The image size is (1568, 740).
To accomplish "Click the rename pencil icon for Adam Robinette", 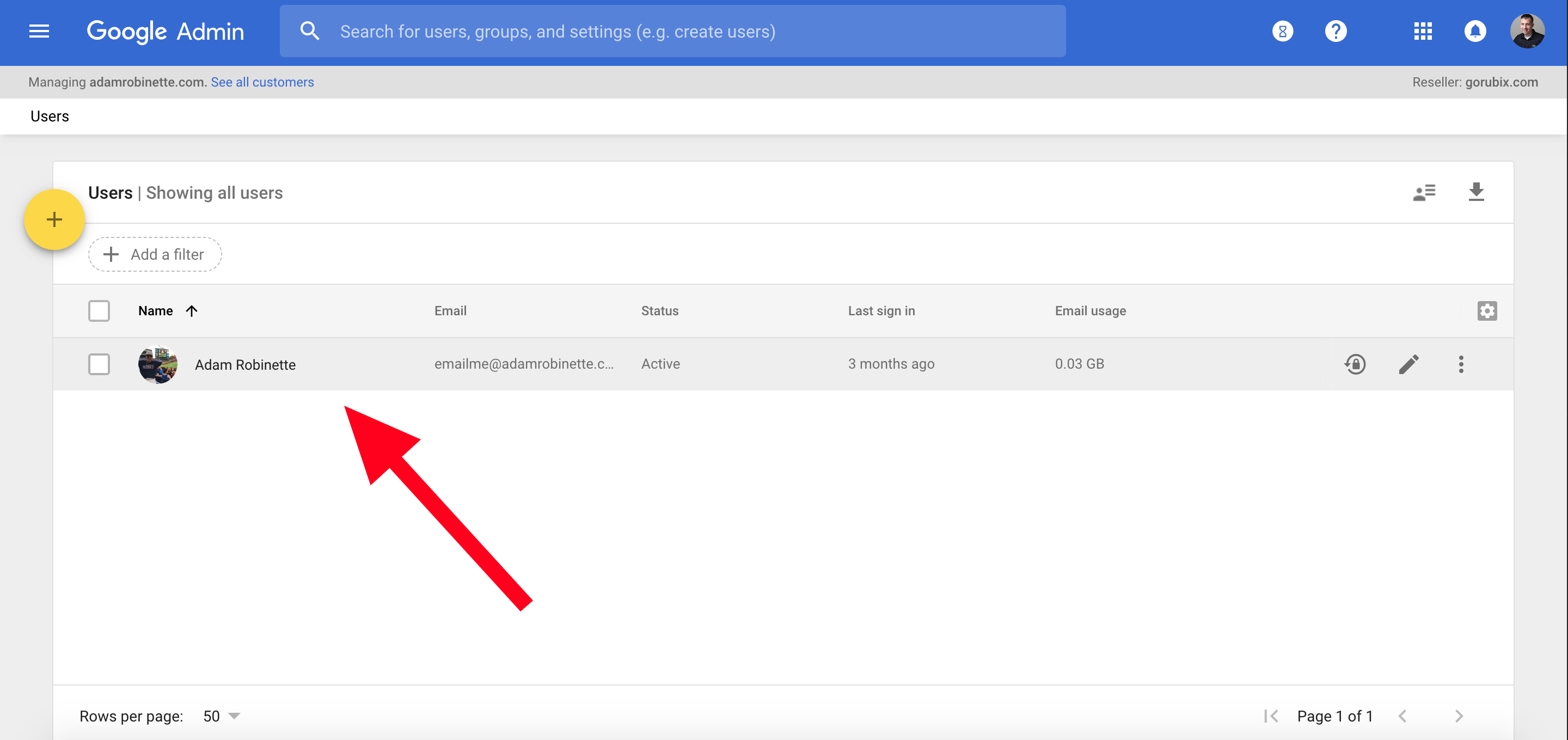I will [x=1408, y=364].
